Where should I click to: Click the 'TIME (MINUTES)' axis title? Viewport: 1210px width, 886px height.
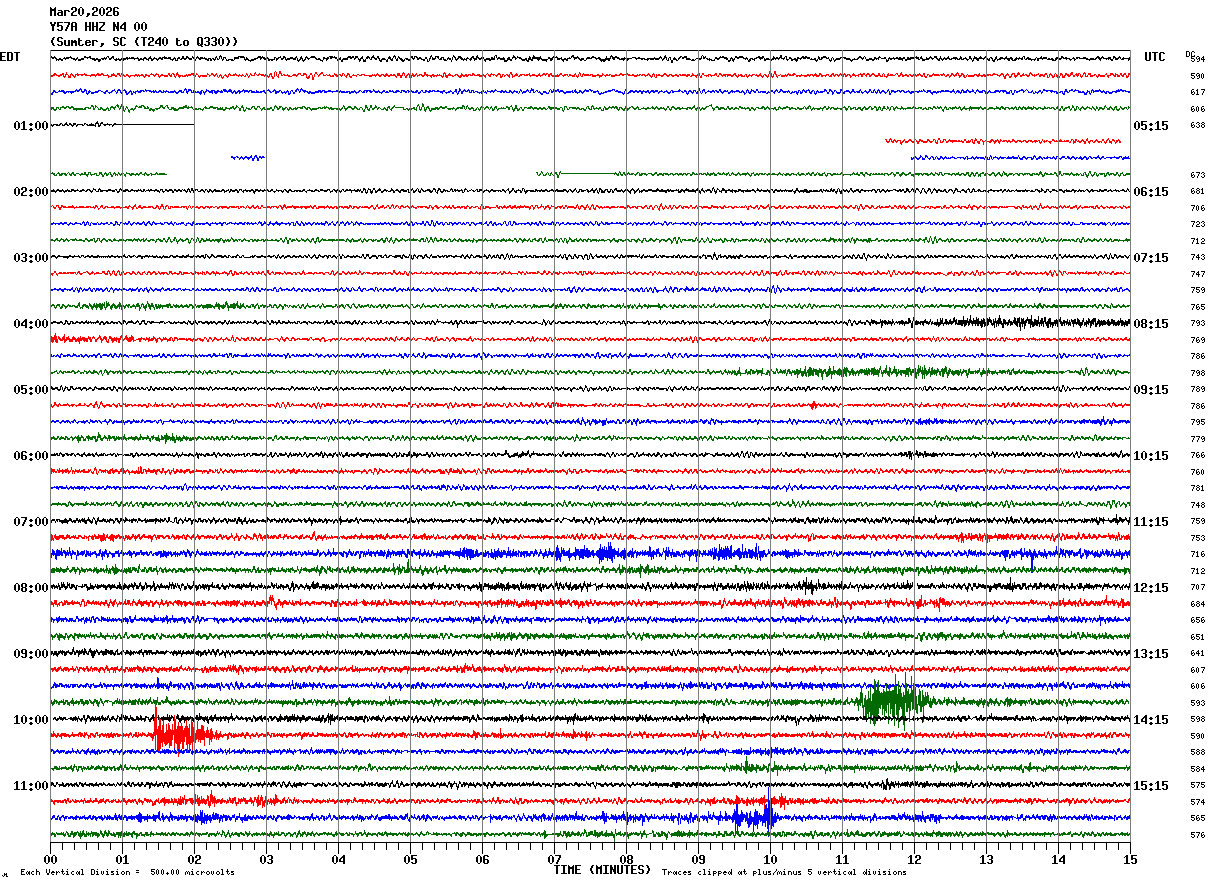(x=602, y=870)
